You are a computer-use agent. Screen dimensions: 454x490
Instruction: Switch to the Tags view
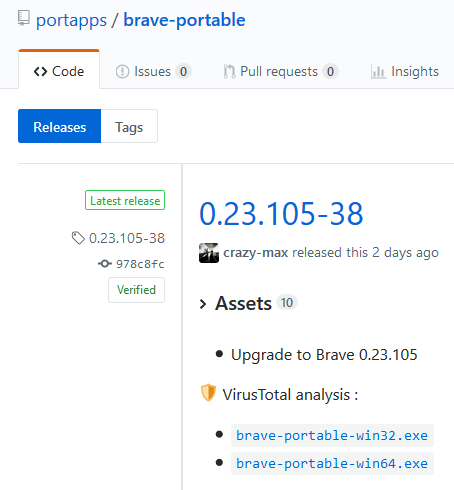[129, 126]
